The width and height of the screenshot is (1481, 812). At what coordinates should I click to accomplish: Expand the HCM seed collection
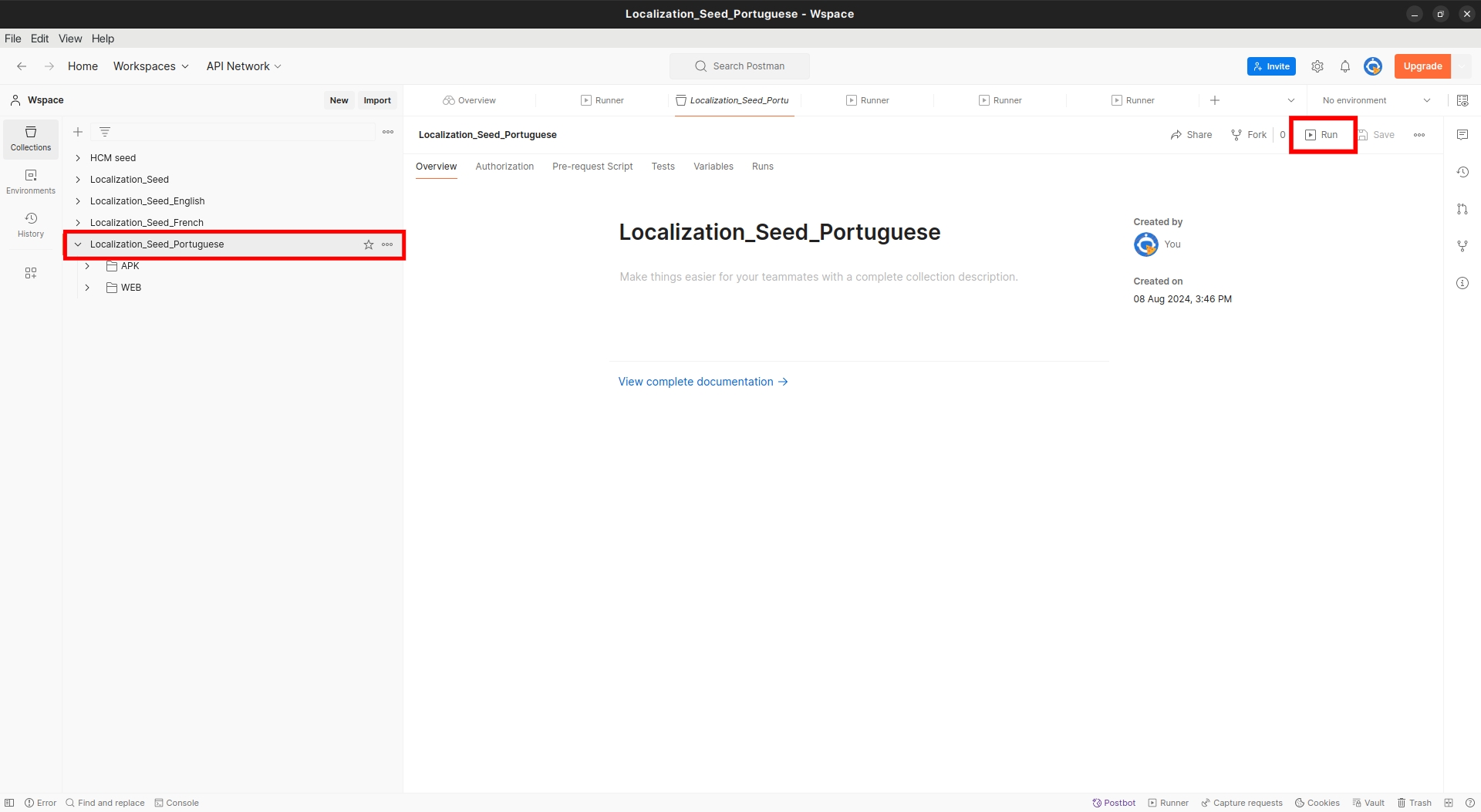(78, 158)
